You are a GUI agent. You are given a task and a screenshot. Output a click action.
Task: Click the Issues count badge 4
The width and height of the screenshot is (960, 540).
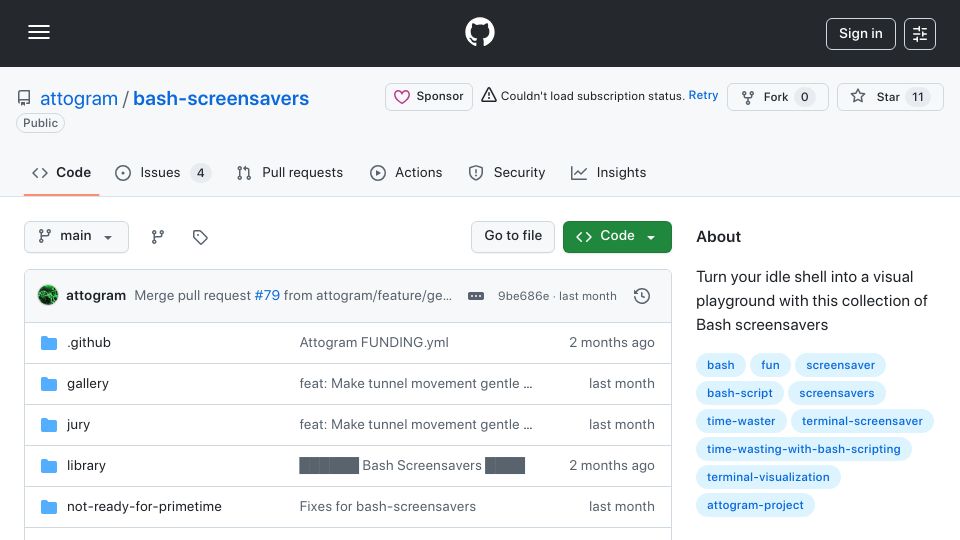tap(200, 173)
